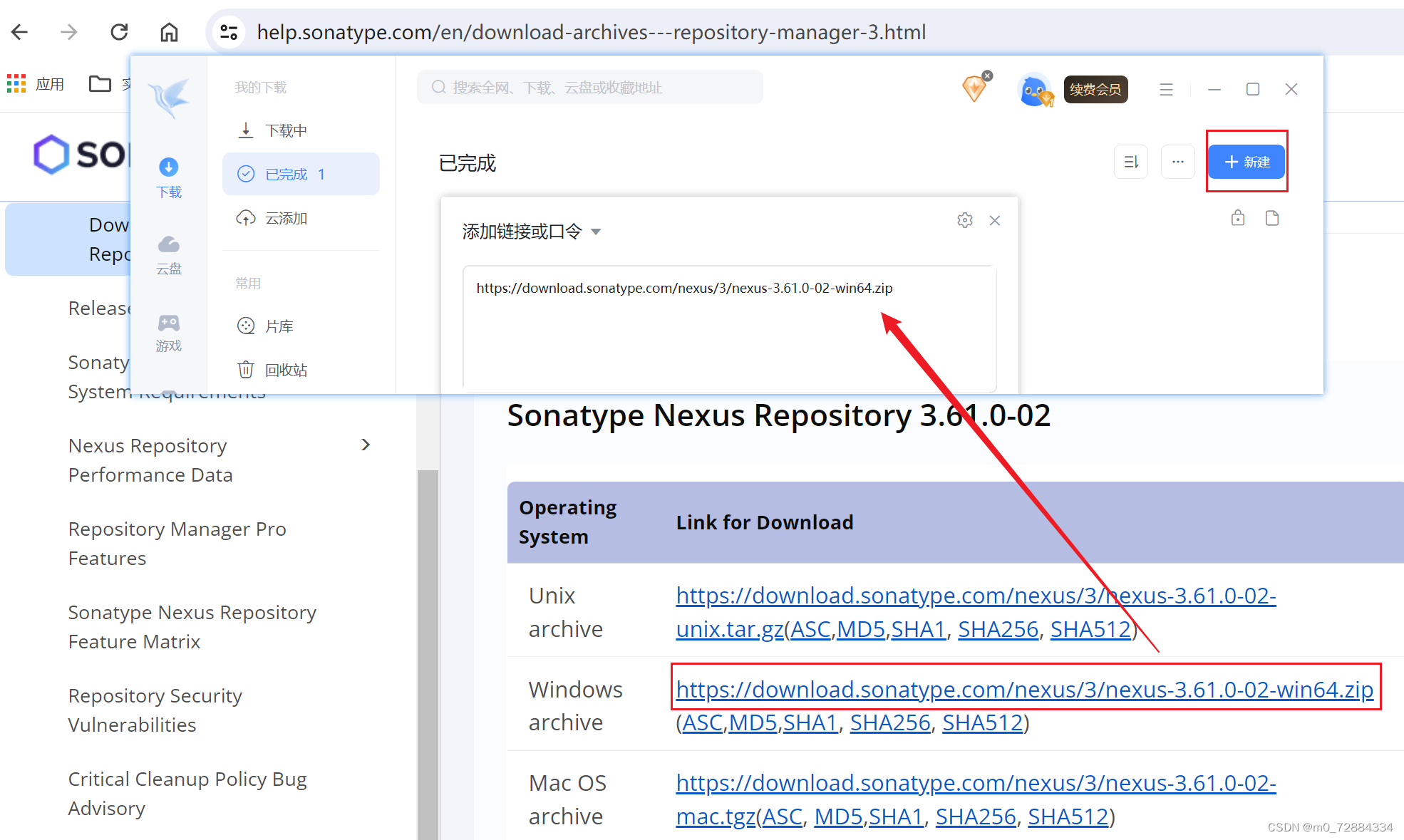Image resolution: width=1404 pixels, height=840 pixels.
Task: Click the win64.zip Windows archive download link
Action: (1024, 690)
